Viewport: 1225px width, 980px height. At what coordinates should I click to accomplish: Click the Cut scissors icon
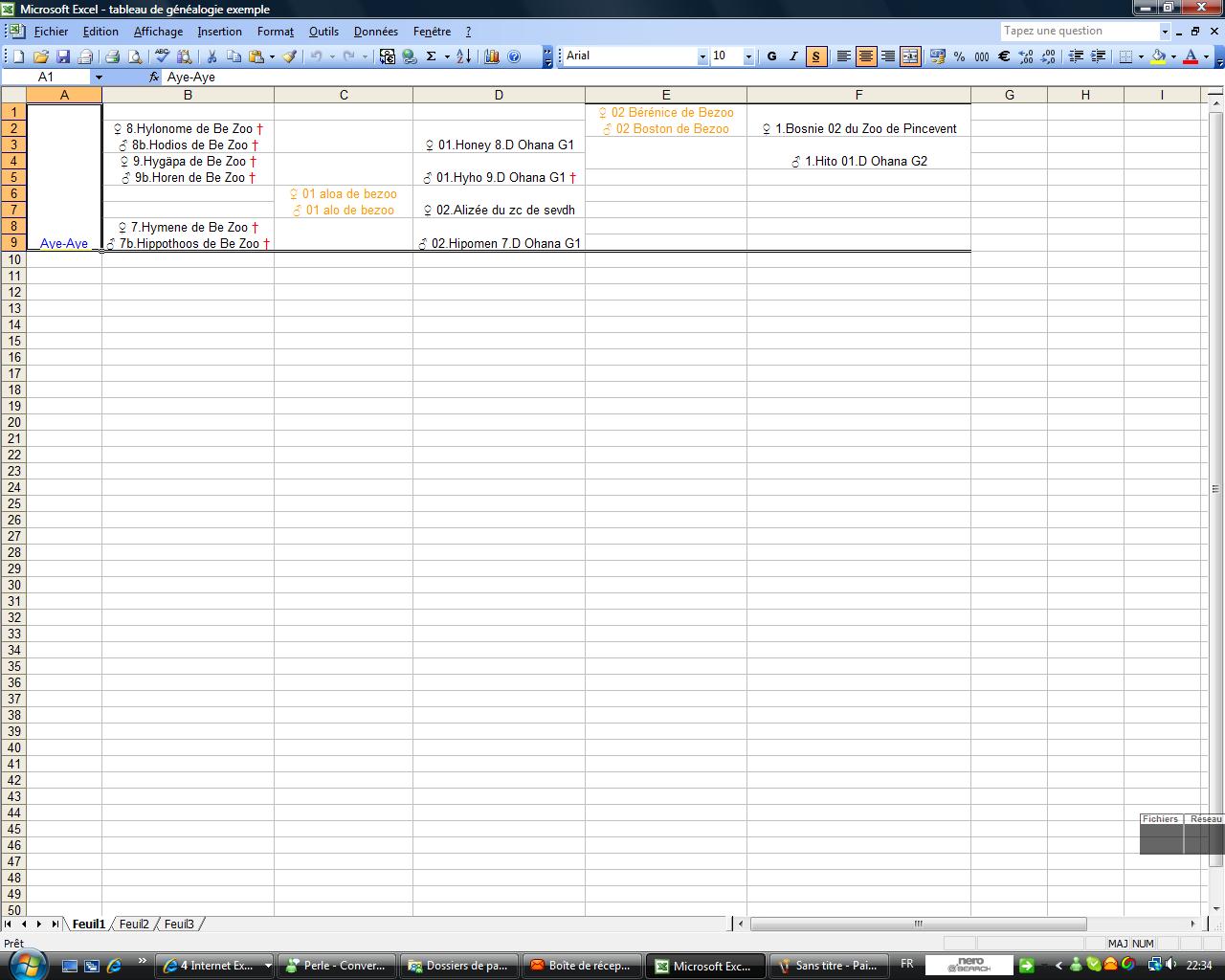point(212,56)
